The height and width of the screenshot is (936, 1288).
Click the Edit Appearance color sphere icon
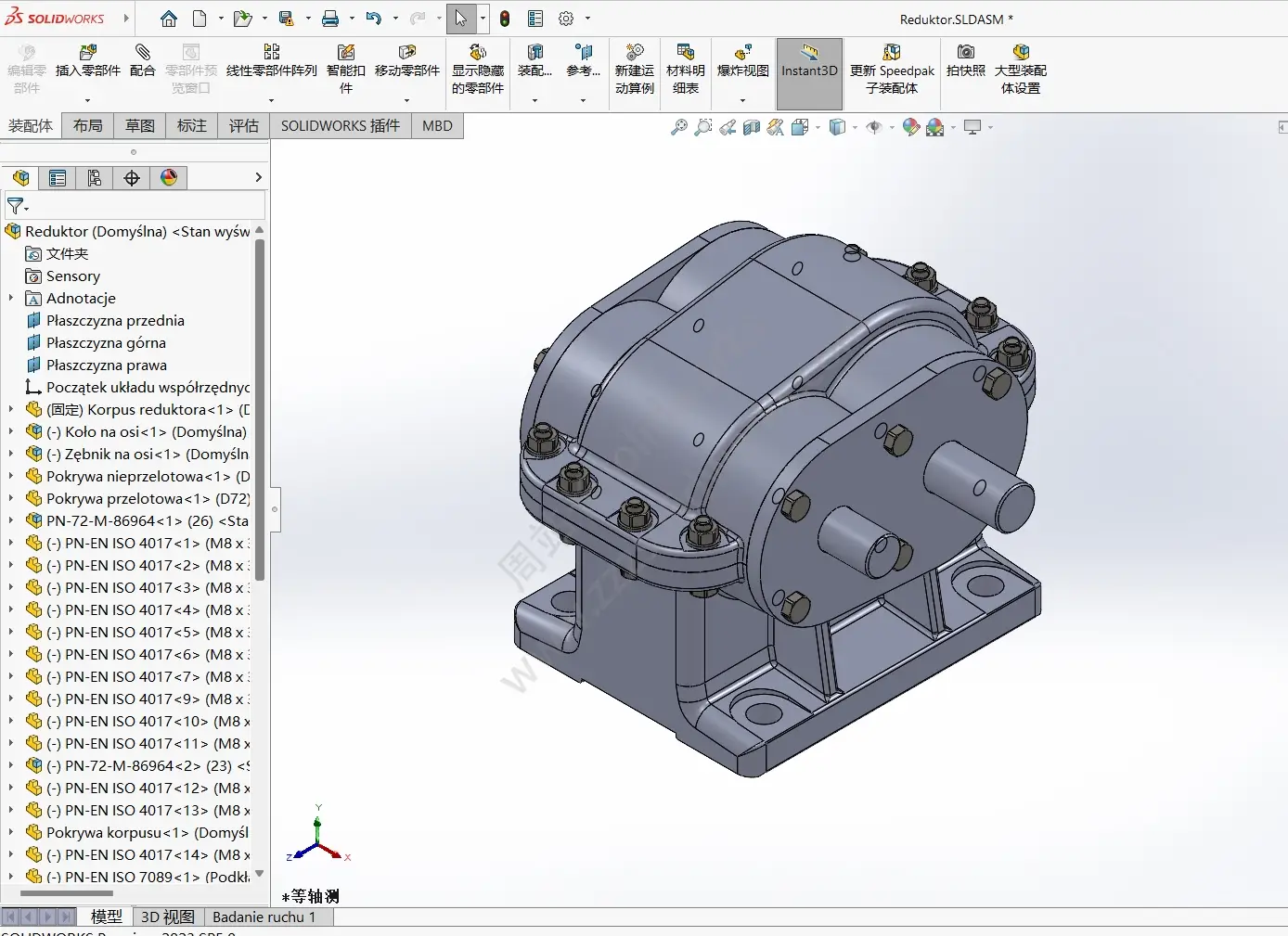coord(911,127)
